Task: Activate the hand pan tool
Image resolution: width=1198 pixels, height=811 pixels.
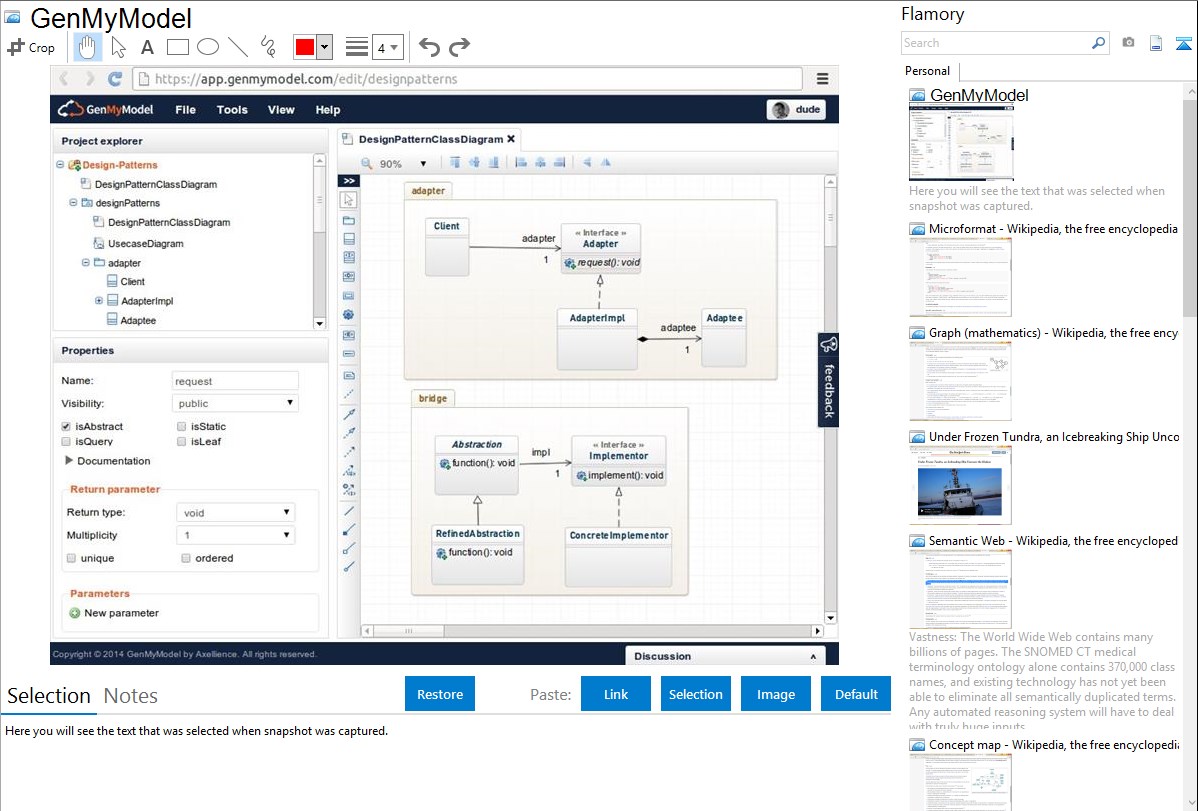Action: (x=88, y=47)
